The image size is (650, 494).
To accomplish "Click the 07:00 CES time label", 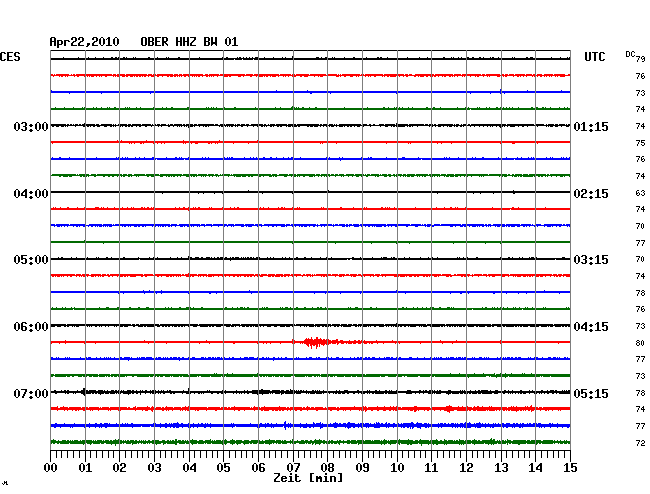I will coord(31,393).
